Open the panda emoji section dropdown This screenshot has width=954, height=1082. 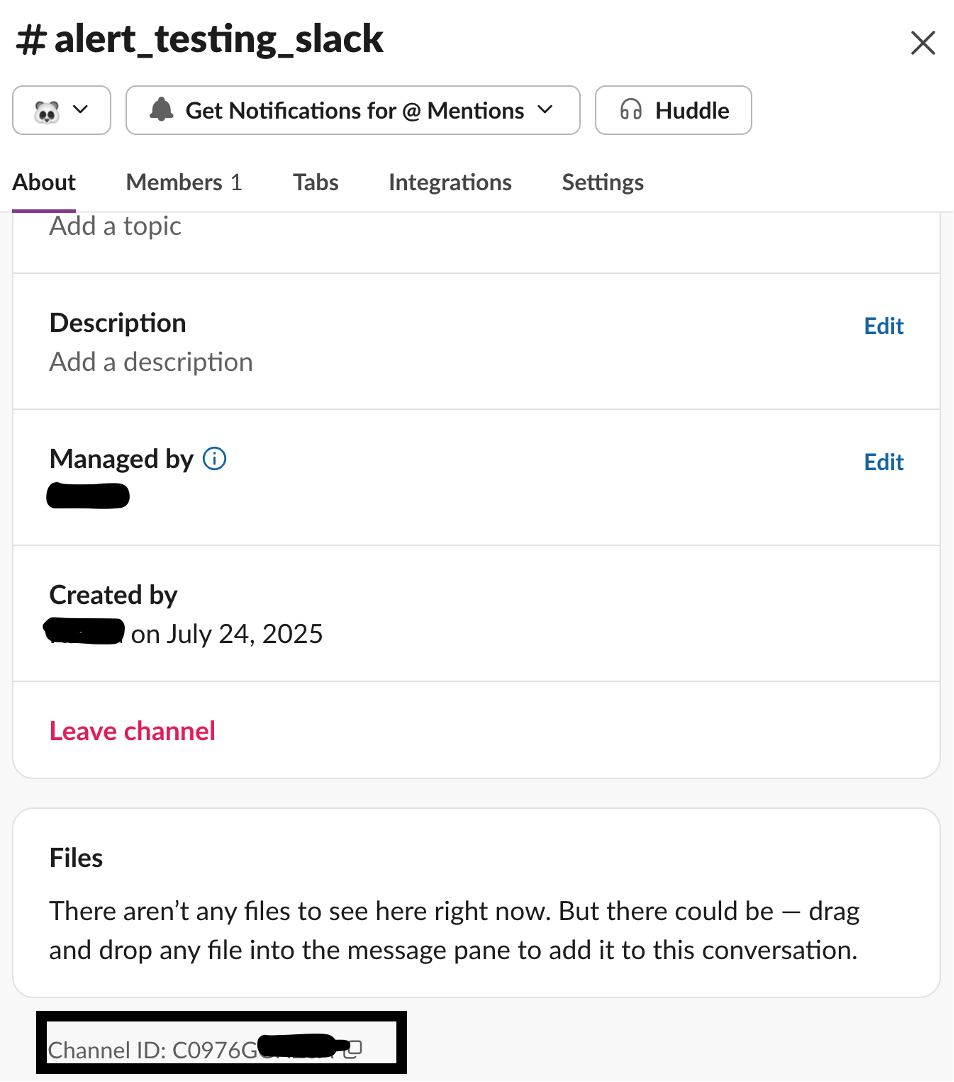[x=61, y=110]
